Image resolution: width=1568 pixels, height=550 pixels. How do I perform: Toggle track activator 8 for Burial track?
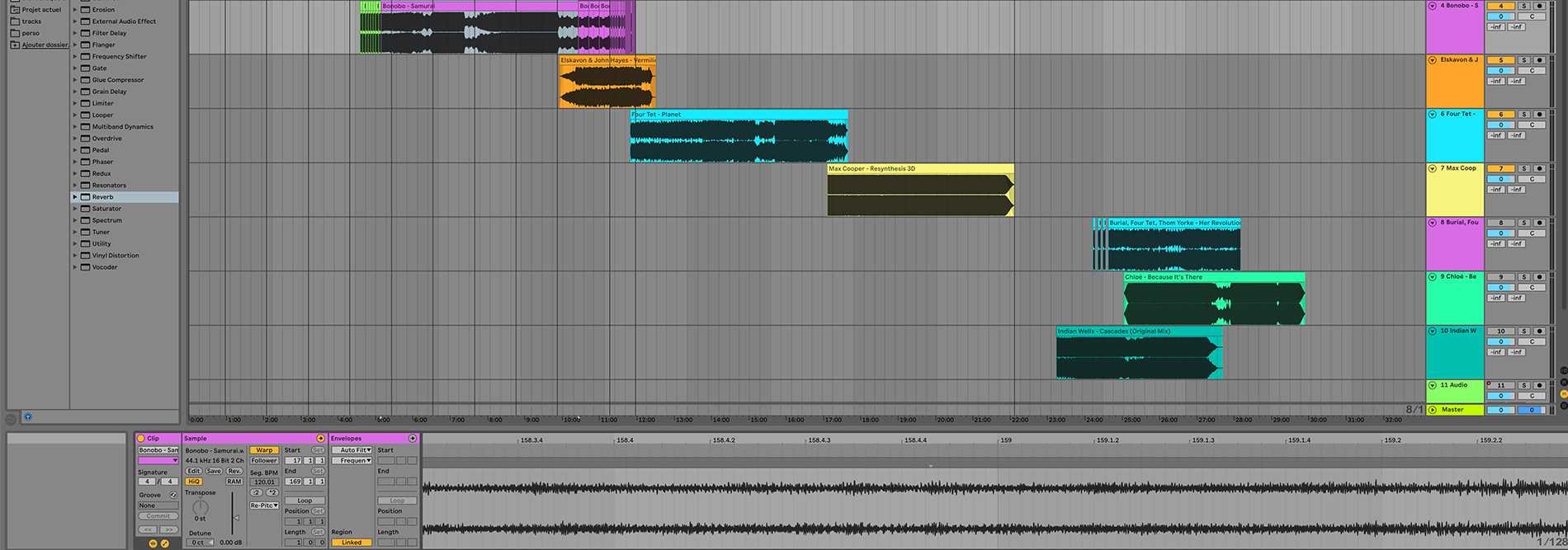(1500, 223)
